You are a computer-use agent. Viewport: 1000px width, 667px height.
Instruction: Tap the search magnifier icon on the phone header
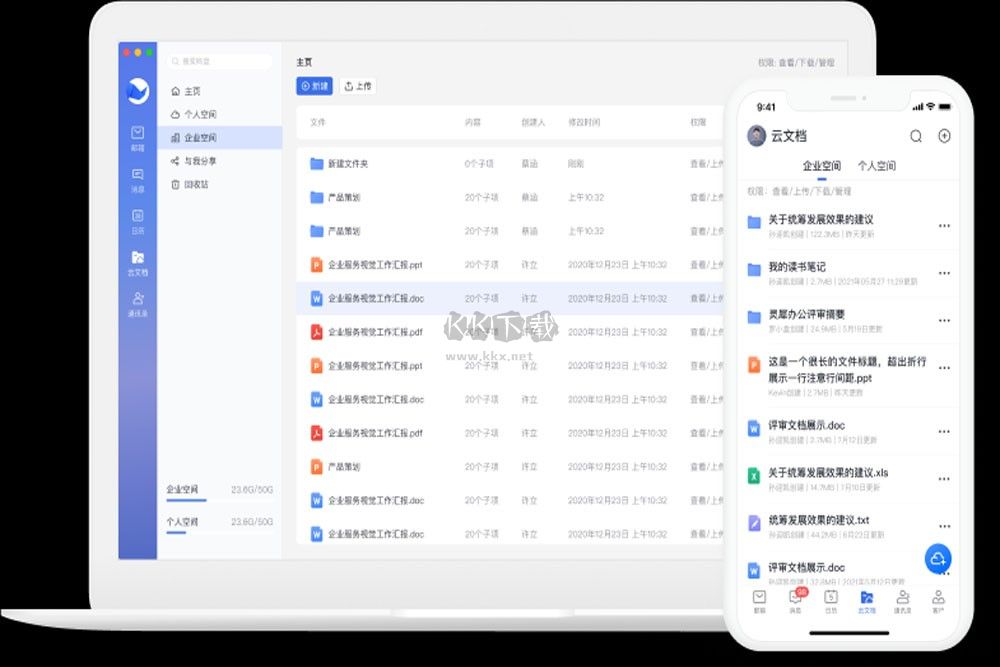[916, 136]
